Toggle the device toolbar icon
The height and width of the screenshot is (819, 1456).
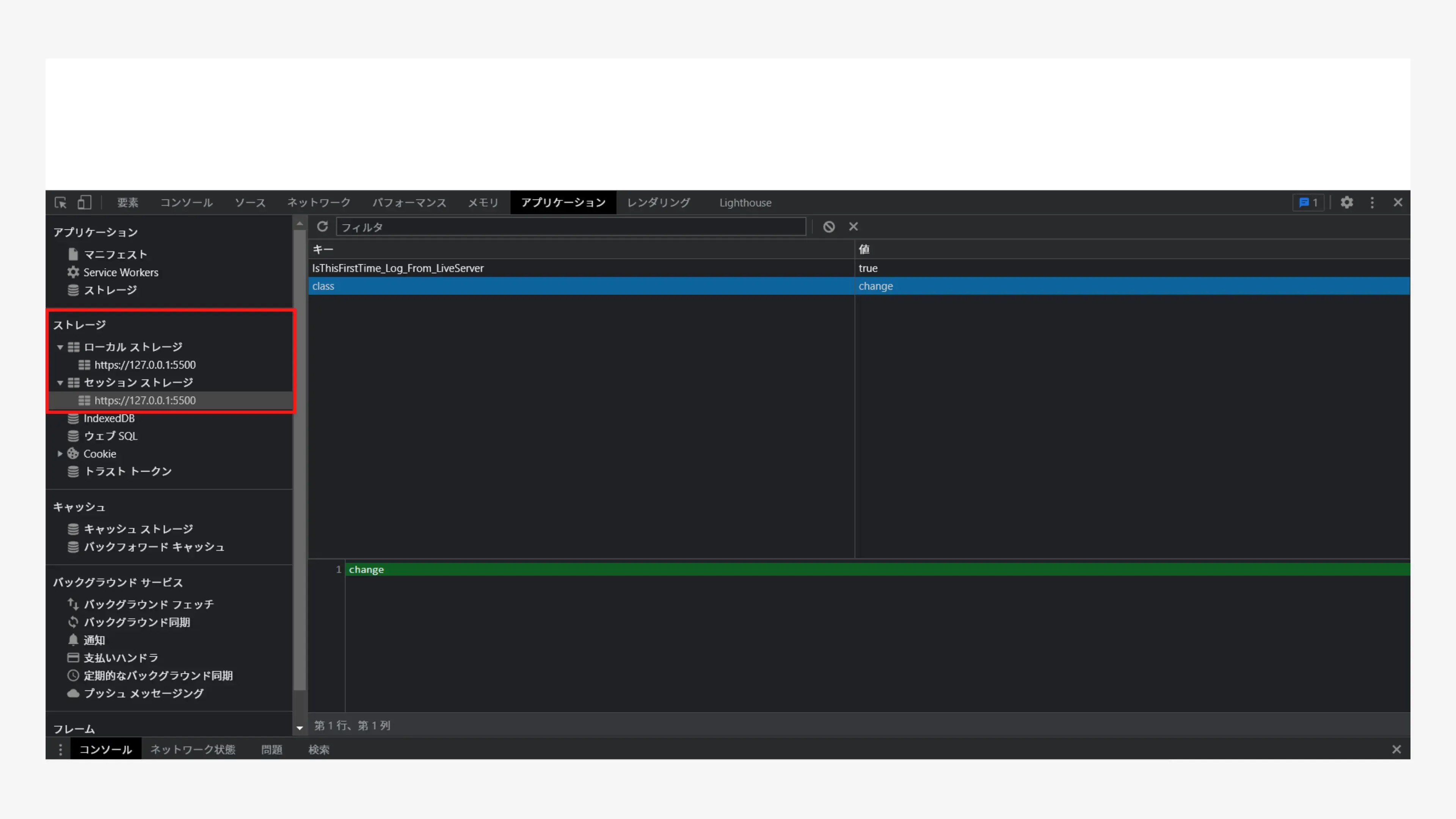84,202
